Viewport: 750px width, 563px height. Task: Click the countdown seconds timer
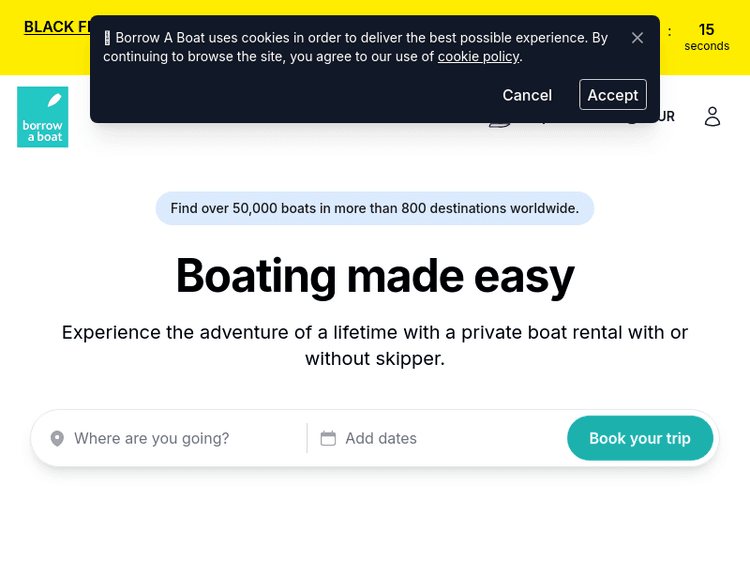pos(706,37)
